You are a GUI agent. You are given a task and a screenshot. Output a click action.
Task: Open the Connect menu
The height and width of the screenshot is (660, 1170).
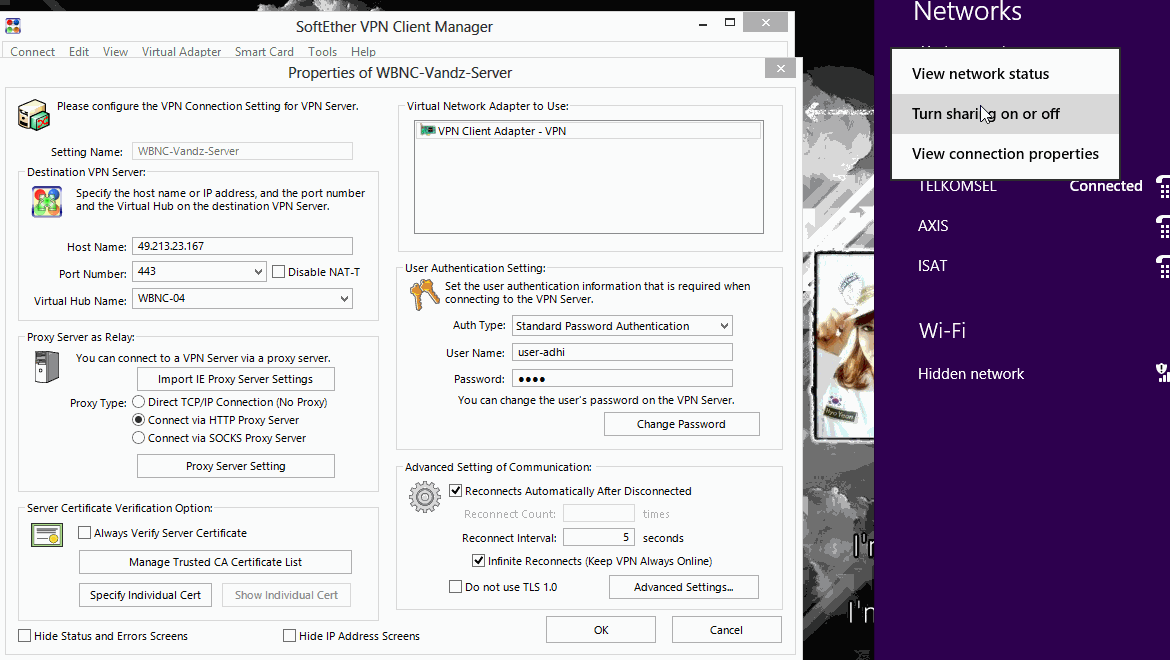pyautogui.click(x=32, y=51)
